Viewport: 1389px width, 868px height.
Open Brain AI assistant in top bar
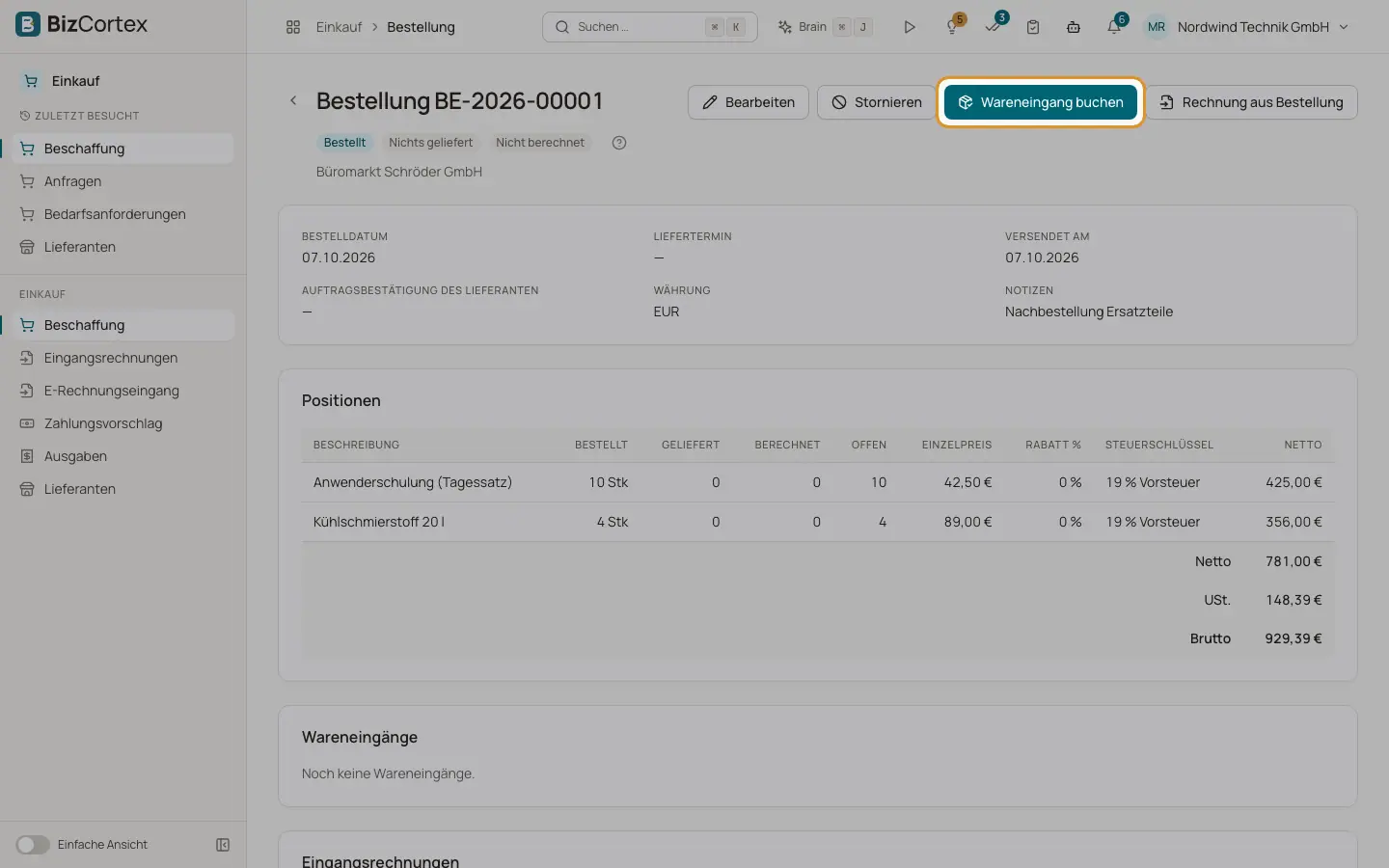[825, 27]
